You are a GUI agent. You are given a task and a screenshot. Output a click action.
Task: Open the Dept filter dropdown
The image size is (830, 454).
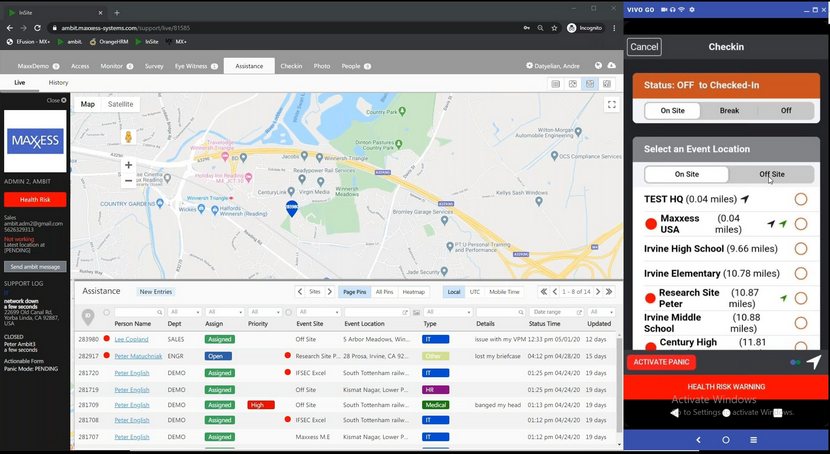pos(184,312)
